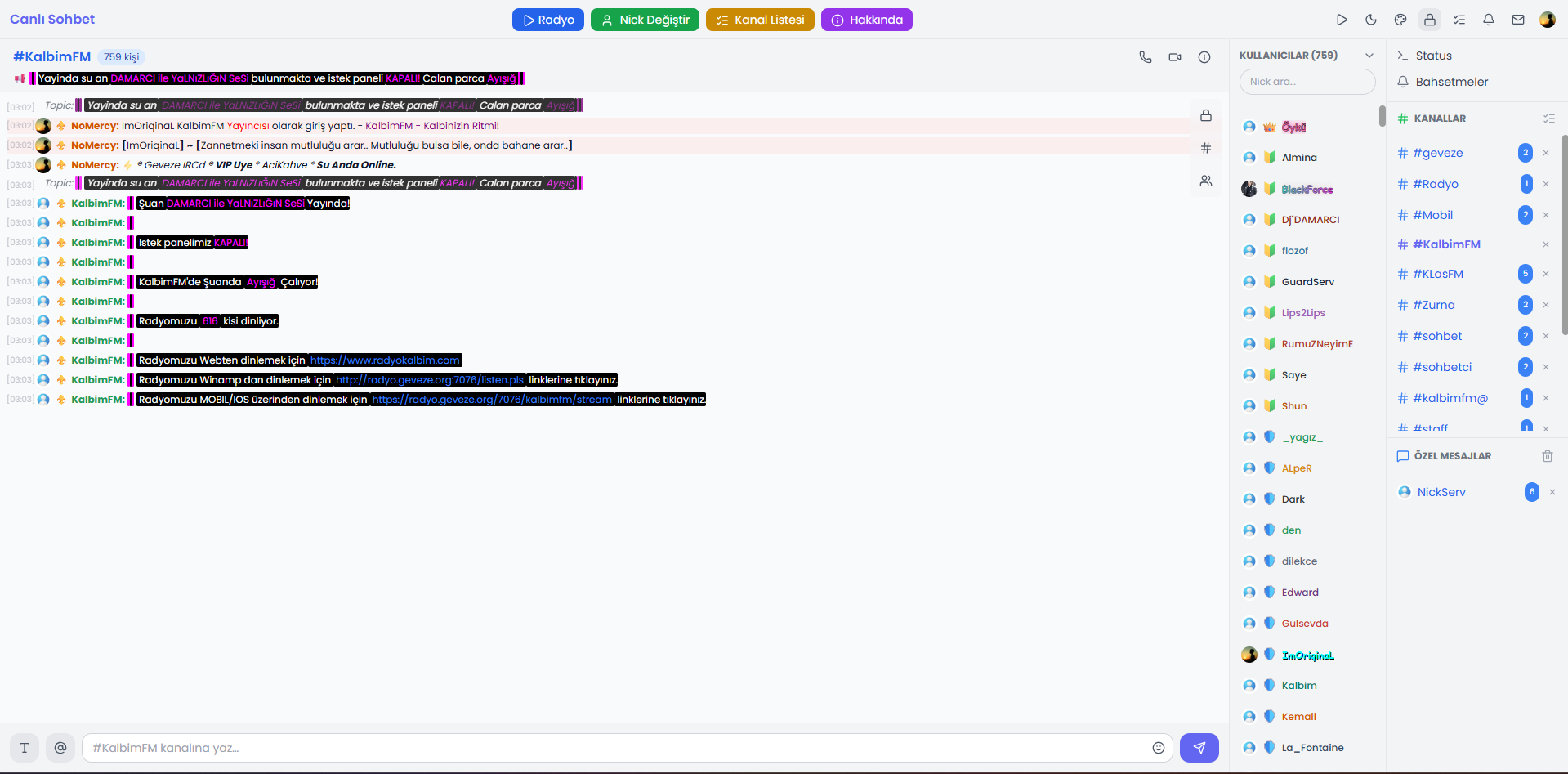This screenshot has width=1568, height=774.
Task: Start a video call in the channel
Action: pos(1175,57)
